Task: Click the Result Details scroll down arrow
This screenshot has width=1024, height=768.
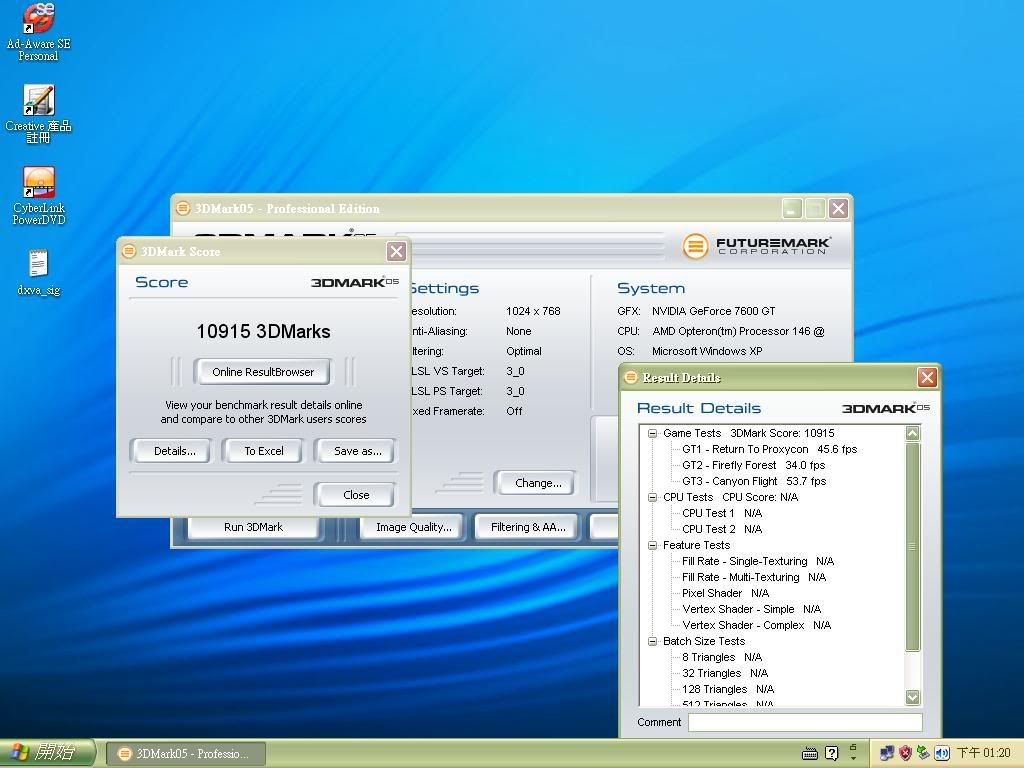Action: (912, 697)
